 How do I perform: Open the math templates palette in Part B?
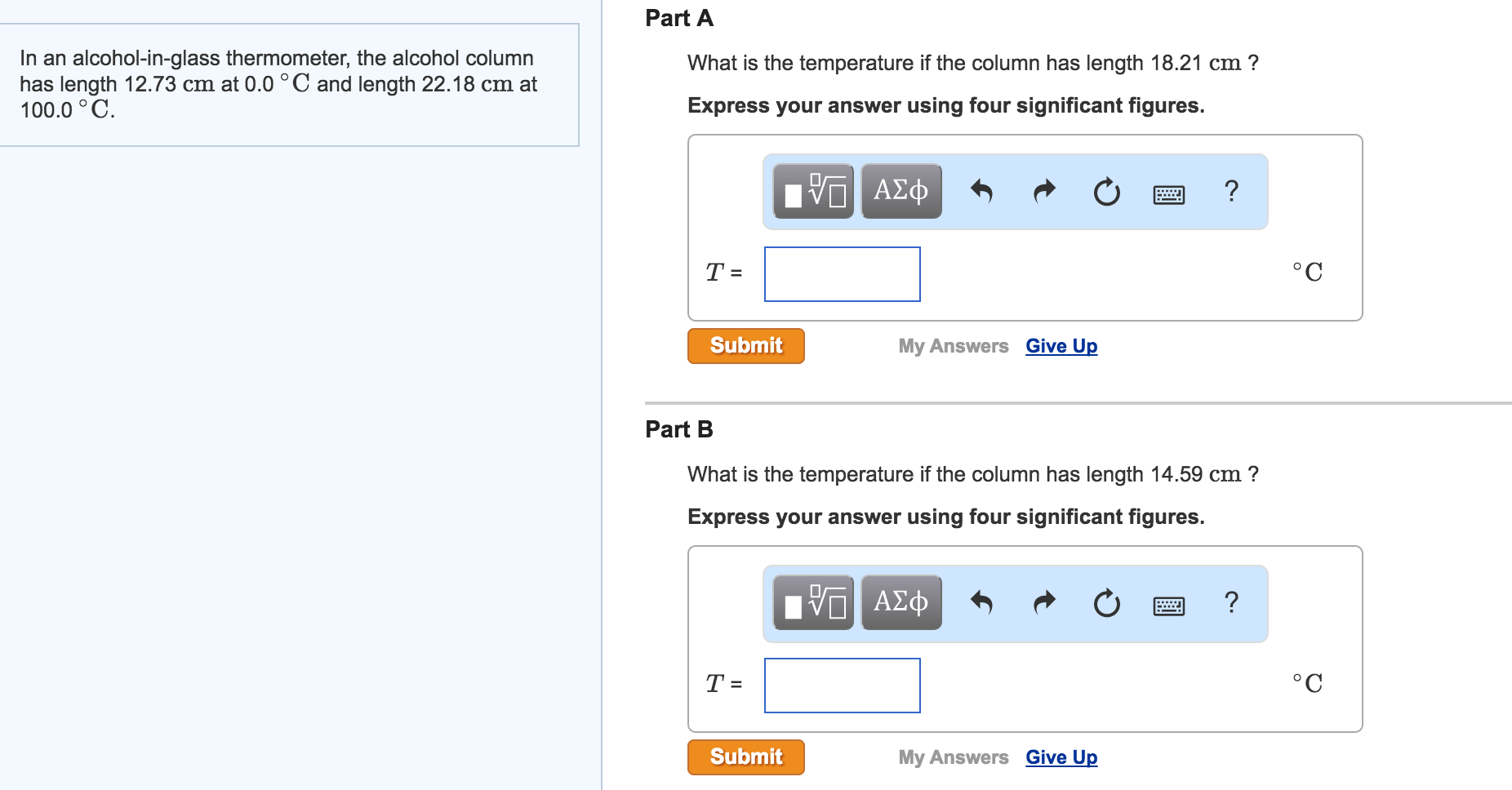[x=812, y=602]
